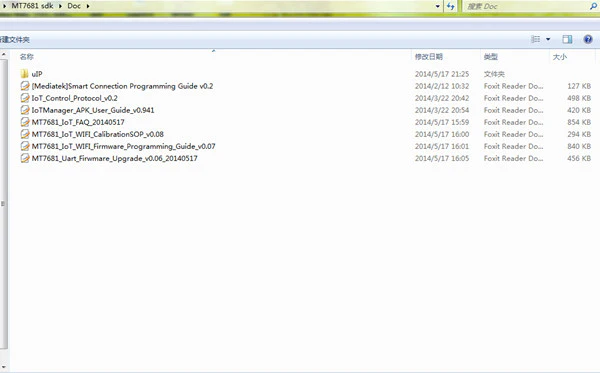Click the MT7681 sdk breadcrumb segment

[x=33, y=6]
